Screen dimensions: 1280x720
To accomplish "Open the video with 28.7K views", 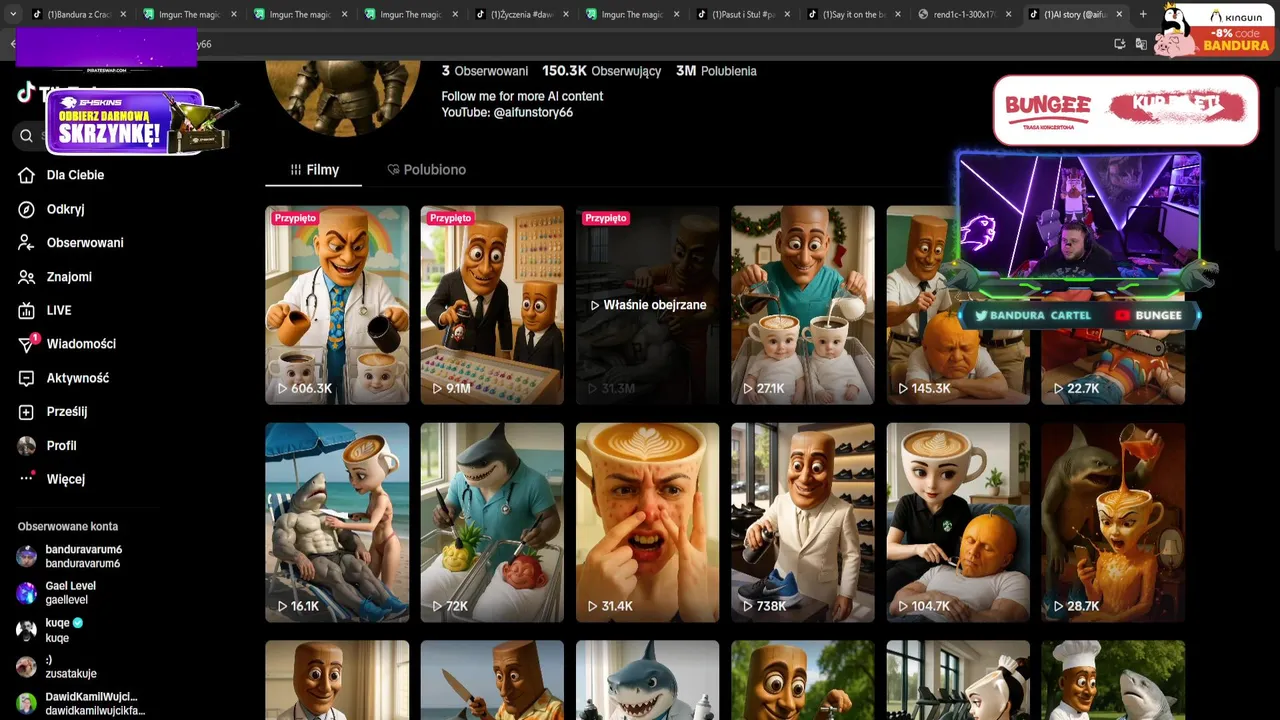I will [x=1113, y=522].
